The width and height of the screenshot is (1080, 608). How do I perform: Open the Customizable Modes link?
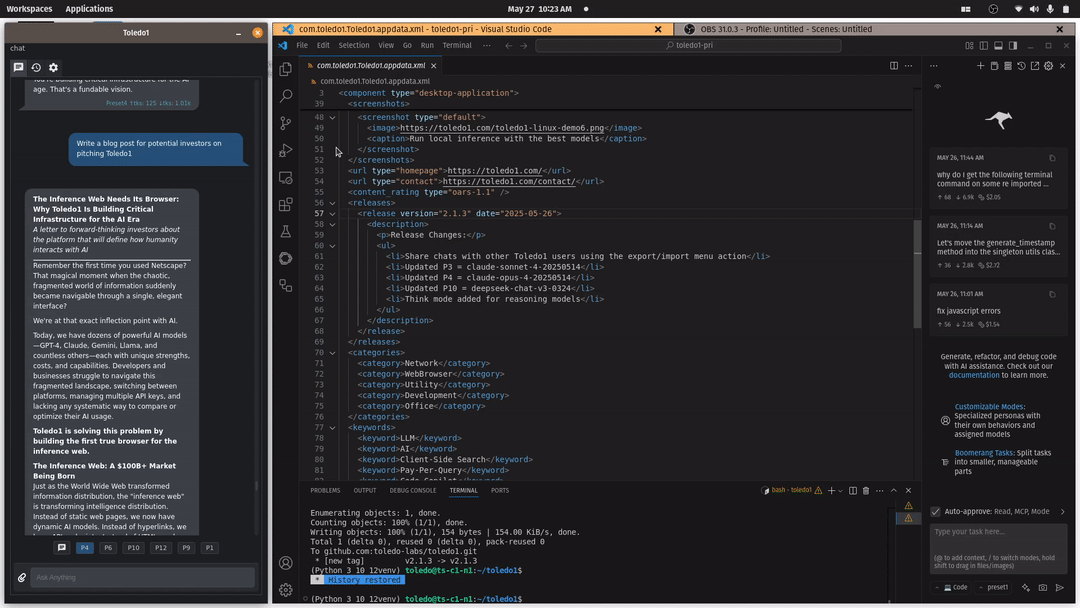coord(989,407)
